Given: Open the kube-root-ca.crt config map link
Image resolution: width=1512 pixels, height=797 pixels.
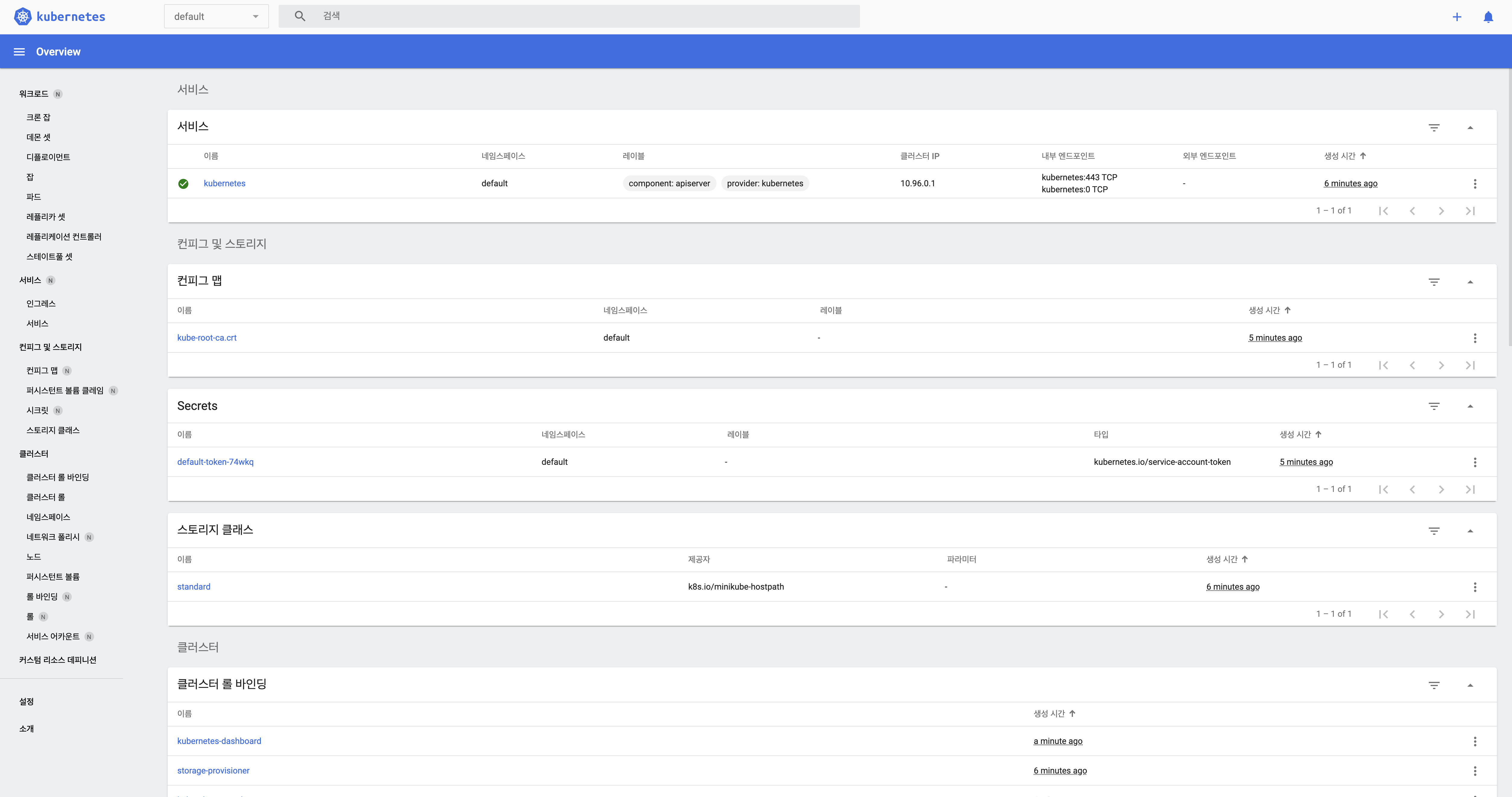Looking at the screenshot, I should (207, 338).
